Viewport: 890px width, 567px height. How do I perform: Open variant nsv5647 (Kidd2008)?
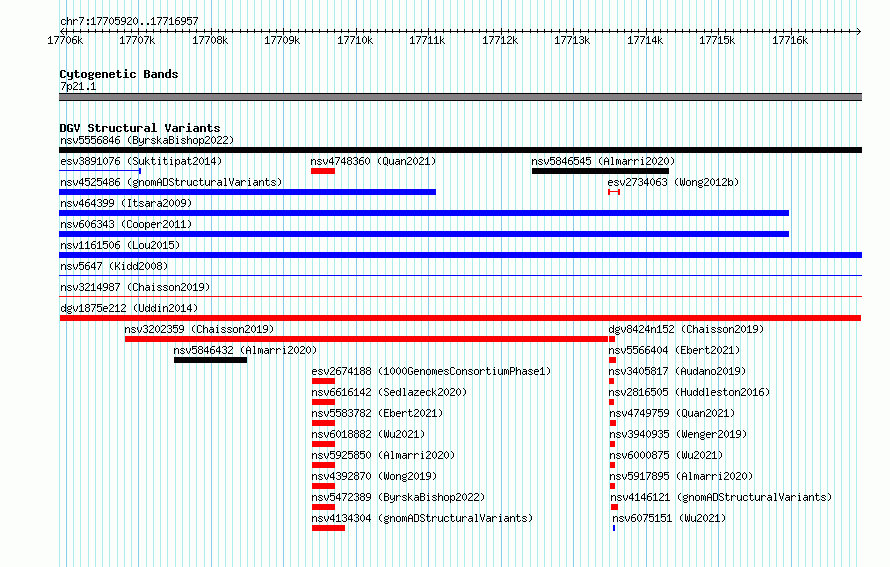tap(114, 266)
